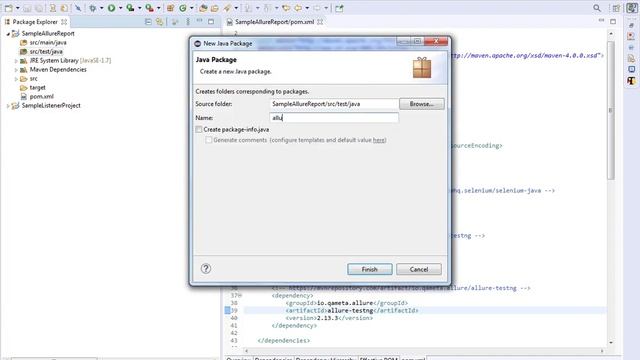Click the Cancel button
Image resolution: width=640 pixels, height=360 pixels.
[419, 269]
